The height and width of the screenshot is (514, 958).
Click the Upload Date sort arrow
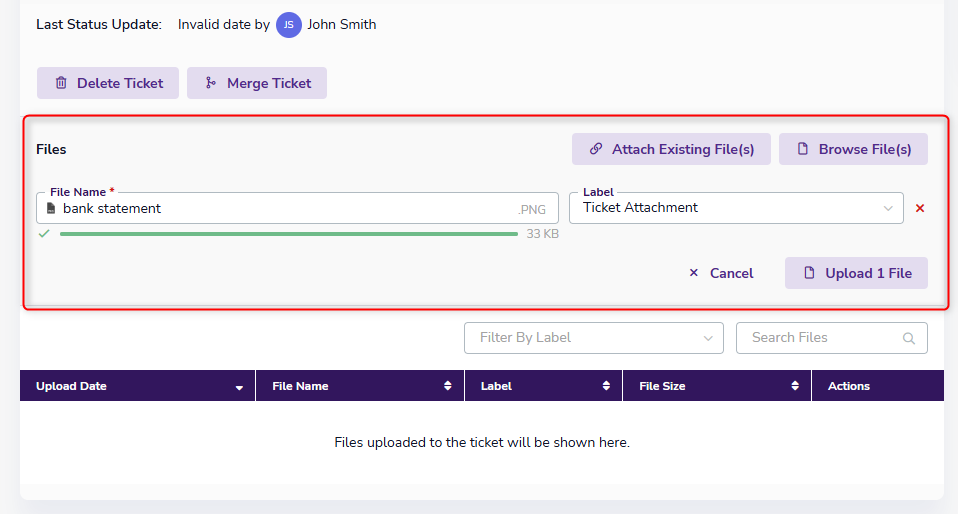tap(239, 387)
